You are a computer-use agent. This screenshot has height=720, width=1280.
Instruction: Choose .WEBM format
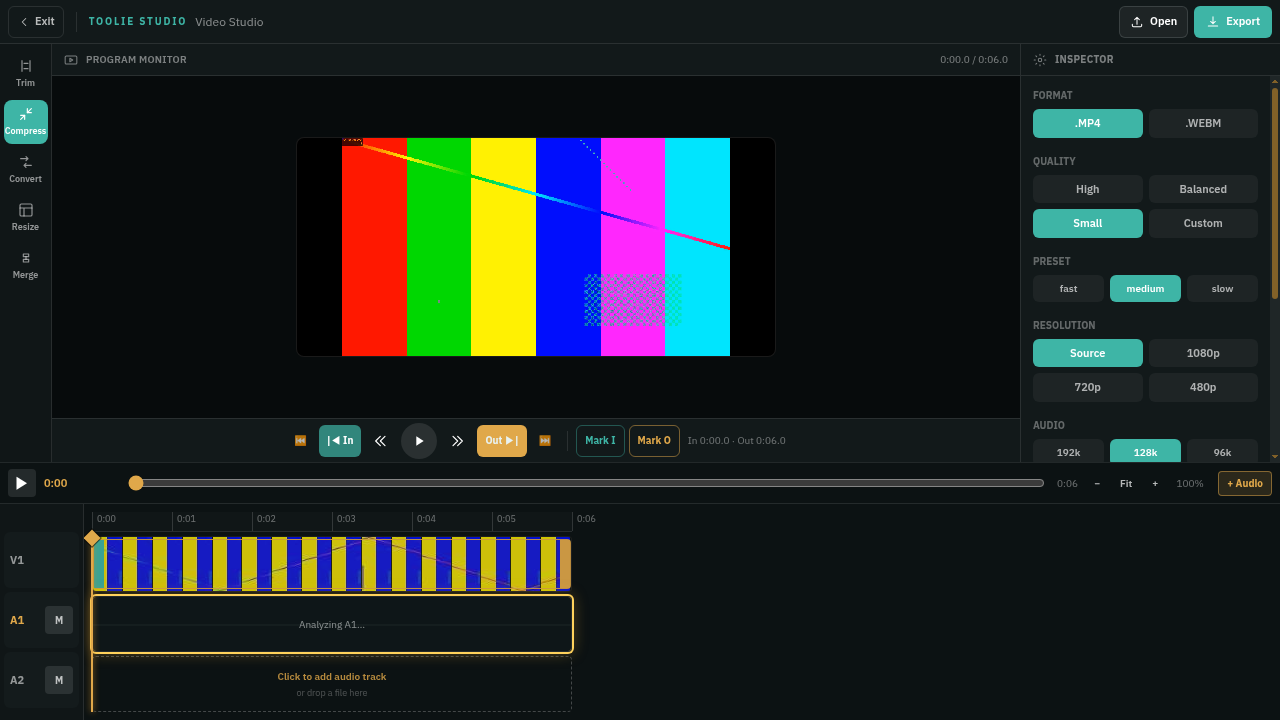click(x=1203, y=123)
